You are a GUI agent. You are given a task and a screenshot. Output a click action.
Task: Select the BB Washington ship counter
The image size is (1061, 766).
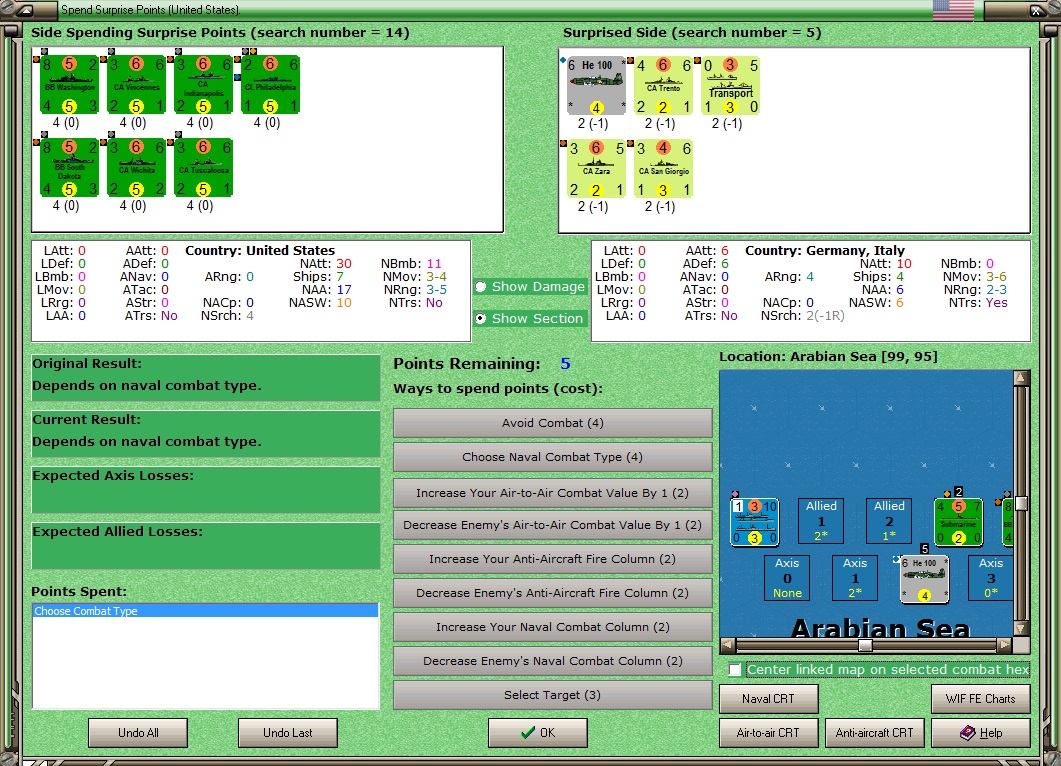coord(69,85)
